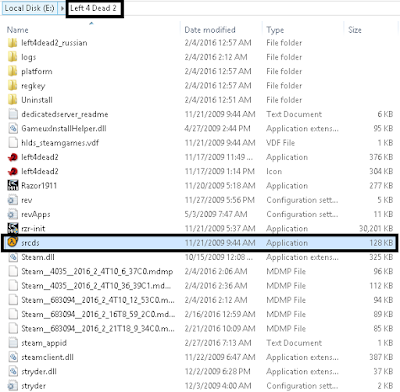Click steamclient.dll file name
Image resolution: width=400 pixels, height=392 pixels.
tap(47, 357)
